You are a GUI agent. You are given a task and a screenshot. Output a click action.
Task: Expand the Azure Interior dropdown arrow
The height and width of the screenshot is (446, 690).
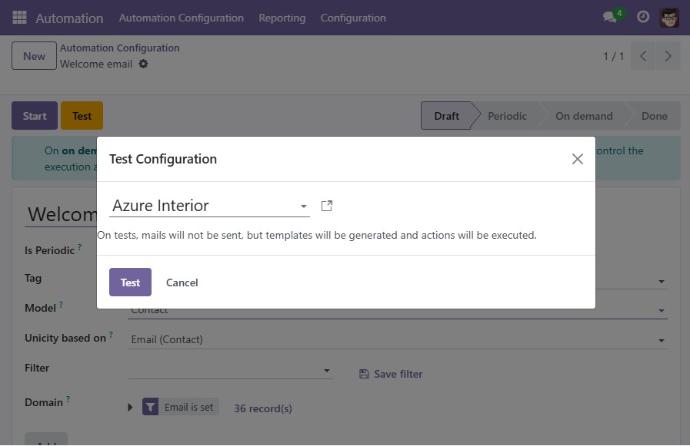pos(304,206)
